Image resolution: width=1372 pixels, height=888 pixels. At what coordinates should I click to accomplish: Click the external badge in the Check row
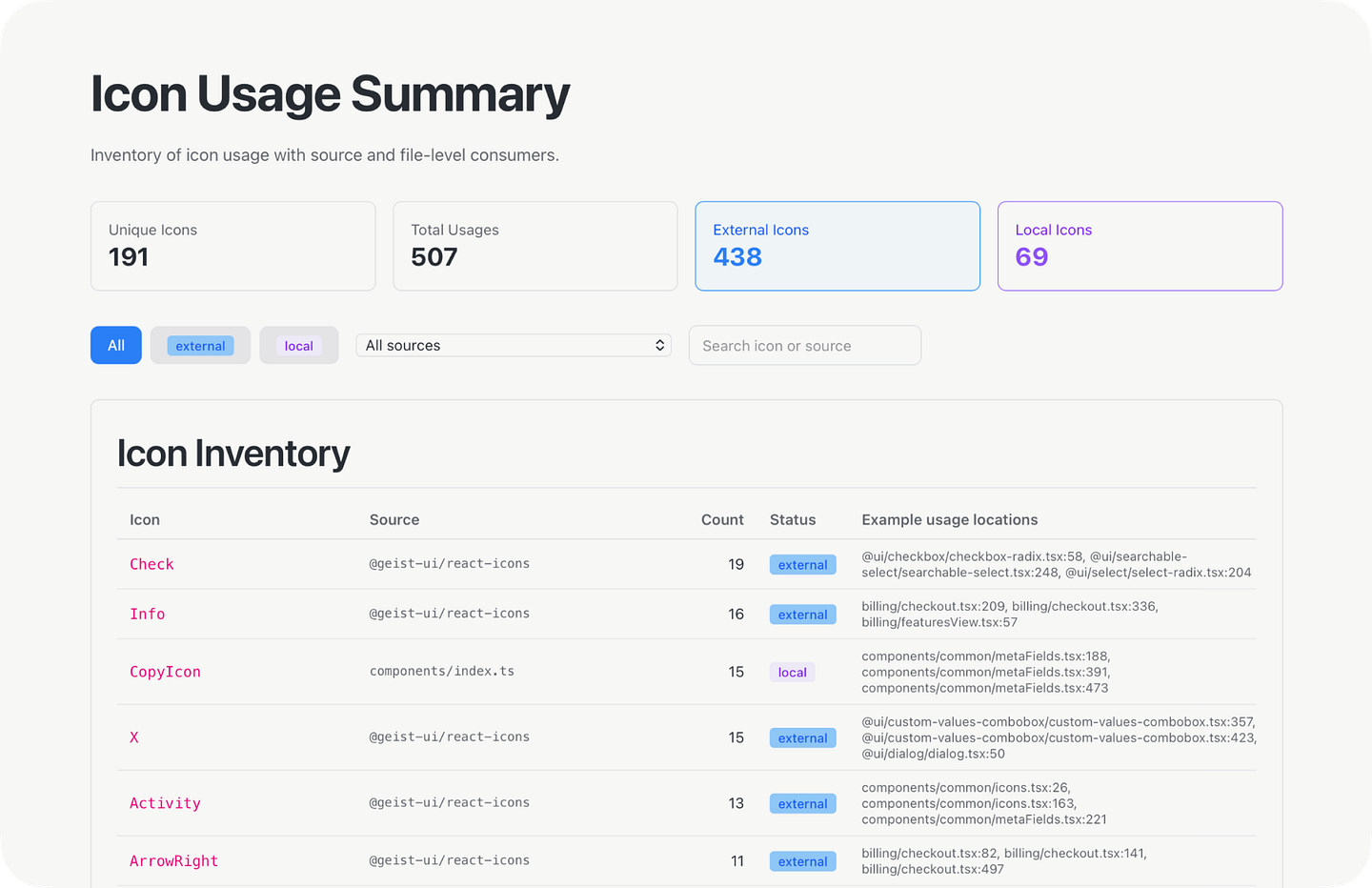(803, 564)
